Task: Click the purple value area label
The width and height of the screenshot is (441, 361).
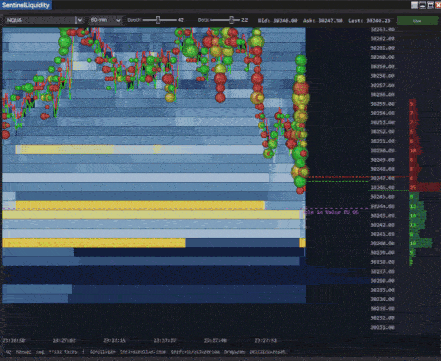Action: click(x=331, y=212)
